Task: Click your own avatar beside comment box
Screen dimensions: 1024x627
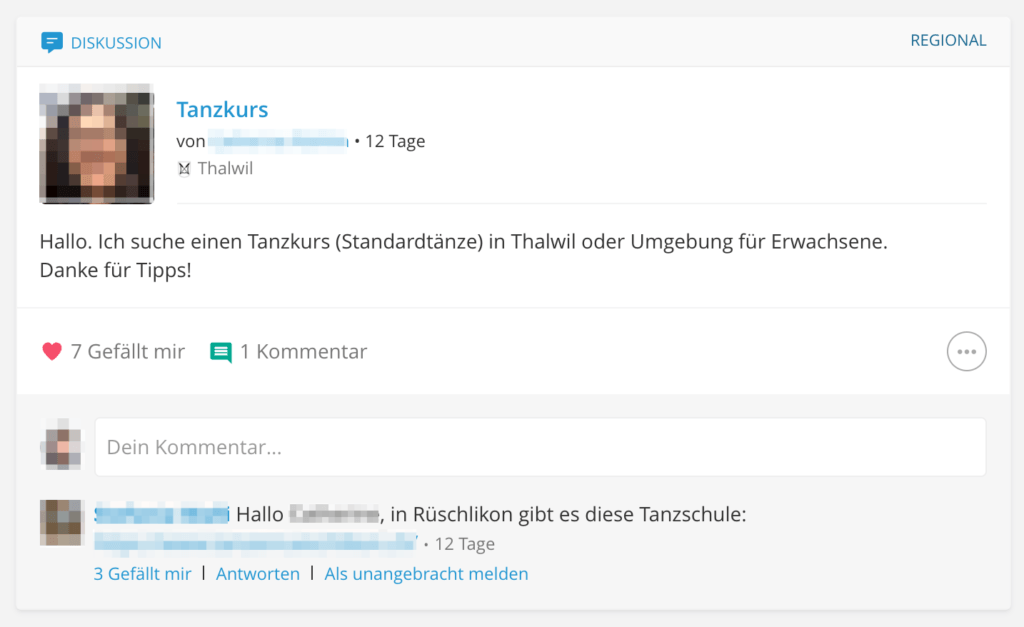Action: [62, 445]
